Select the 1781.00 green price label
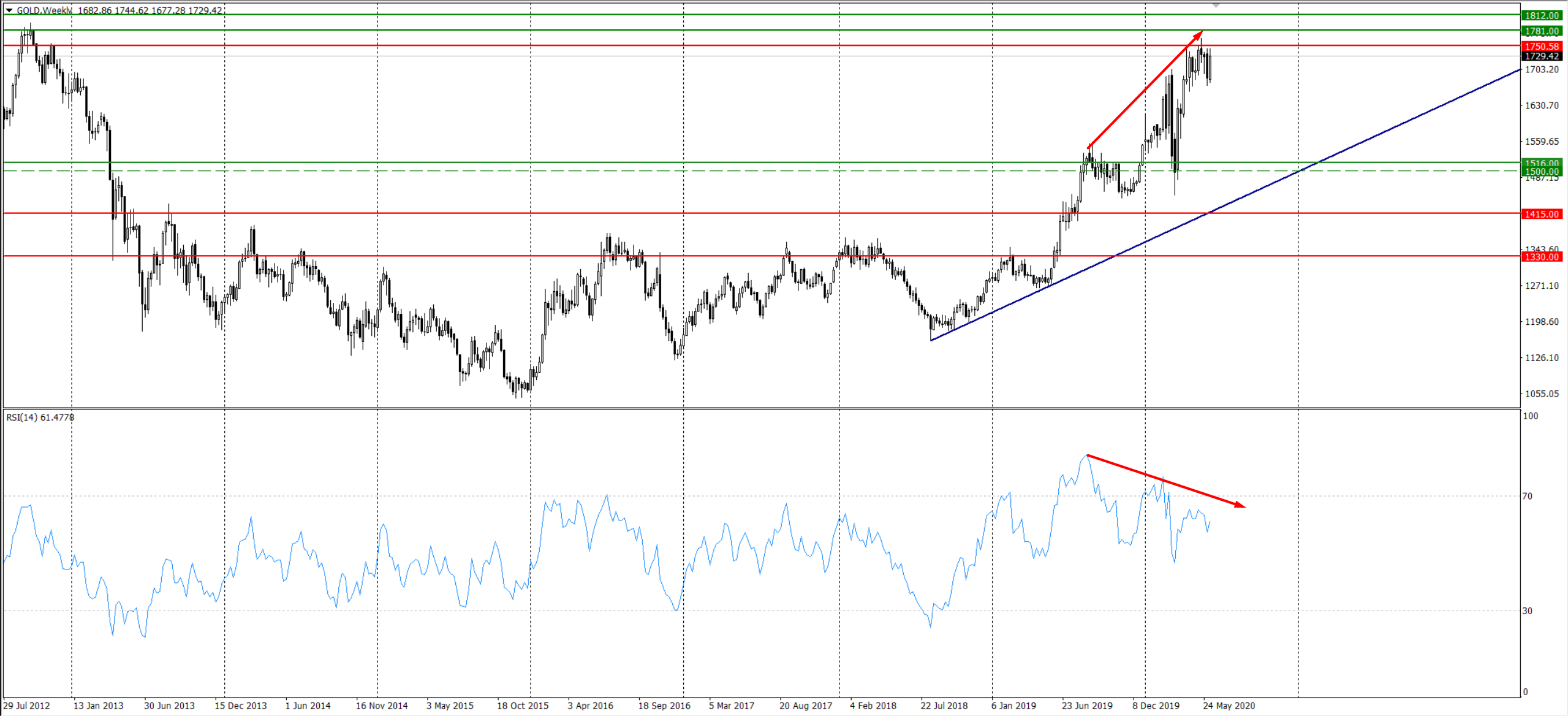1568x716 pixels. [x=1542, y=31]
